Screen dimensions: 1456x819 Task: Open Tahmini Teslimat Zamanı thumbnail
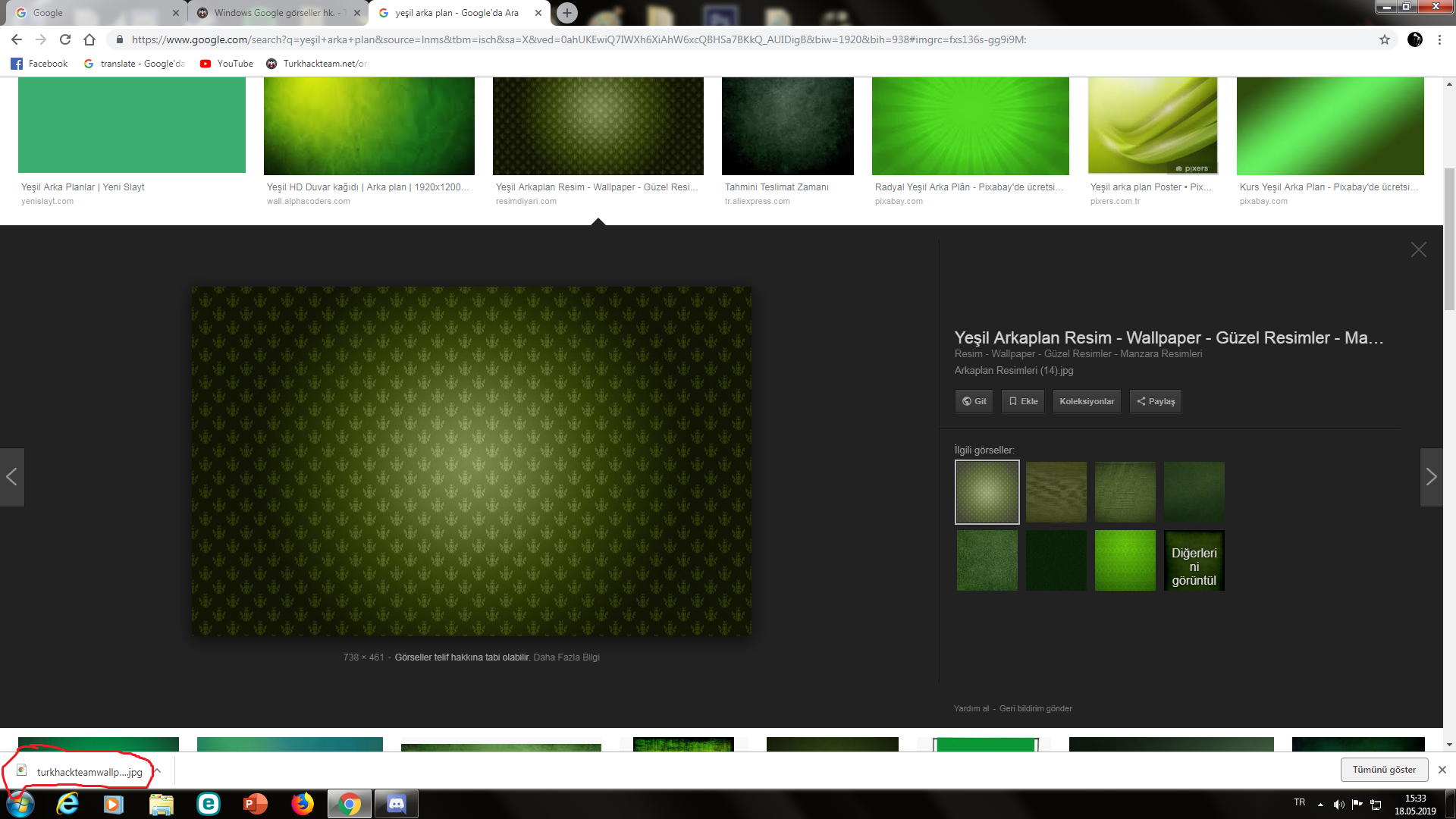click(788, 126)
